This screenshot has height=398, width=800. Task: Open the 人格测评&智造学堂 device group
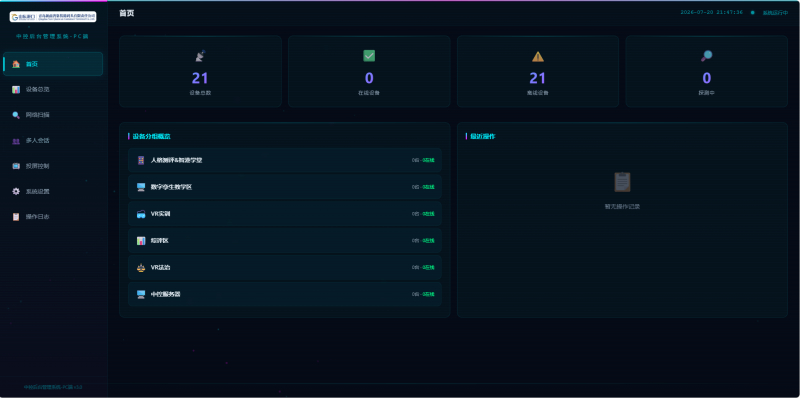[285, 160]
